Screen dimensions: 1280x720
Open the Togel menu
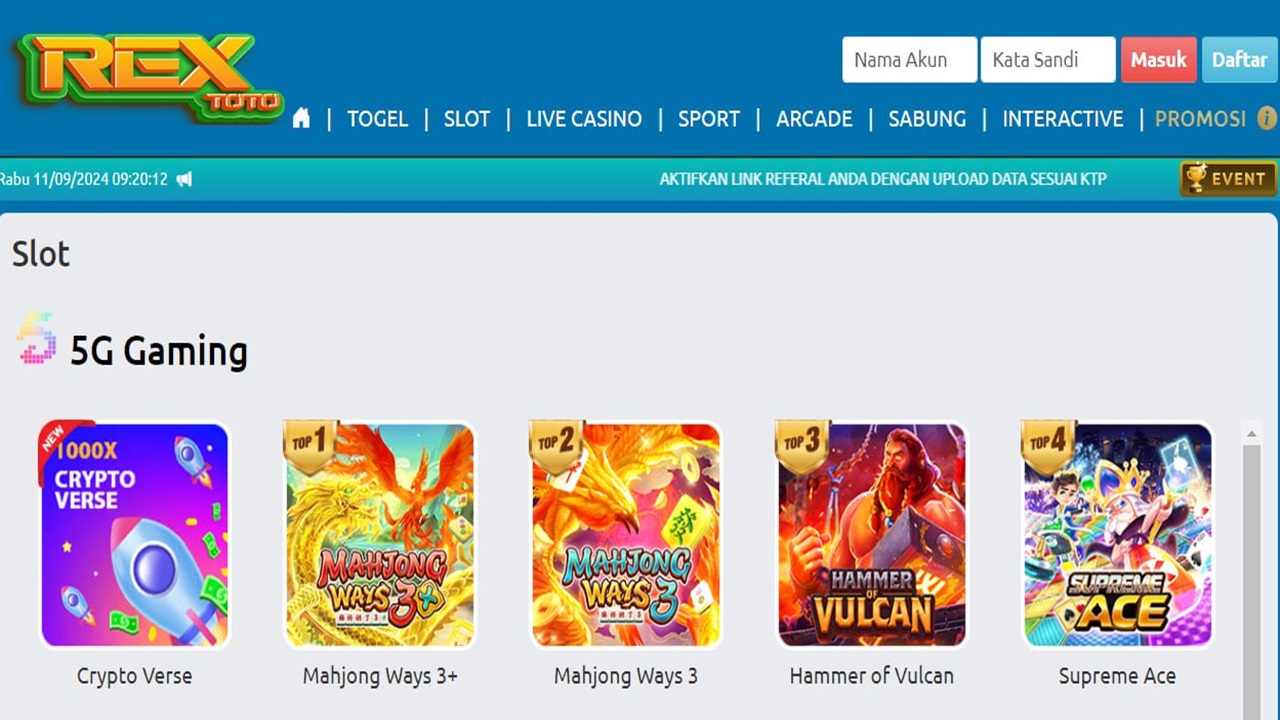(377, 119)
